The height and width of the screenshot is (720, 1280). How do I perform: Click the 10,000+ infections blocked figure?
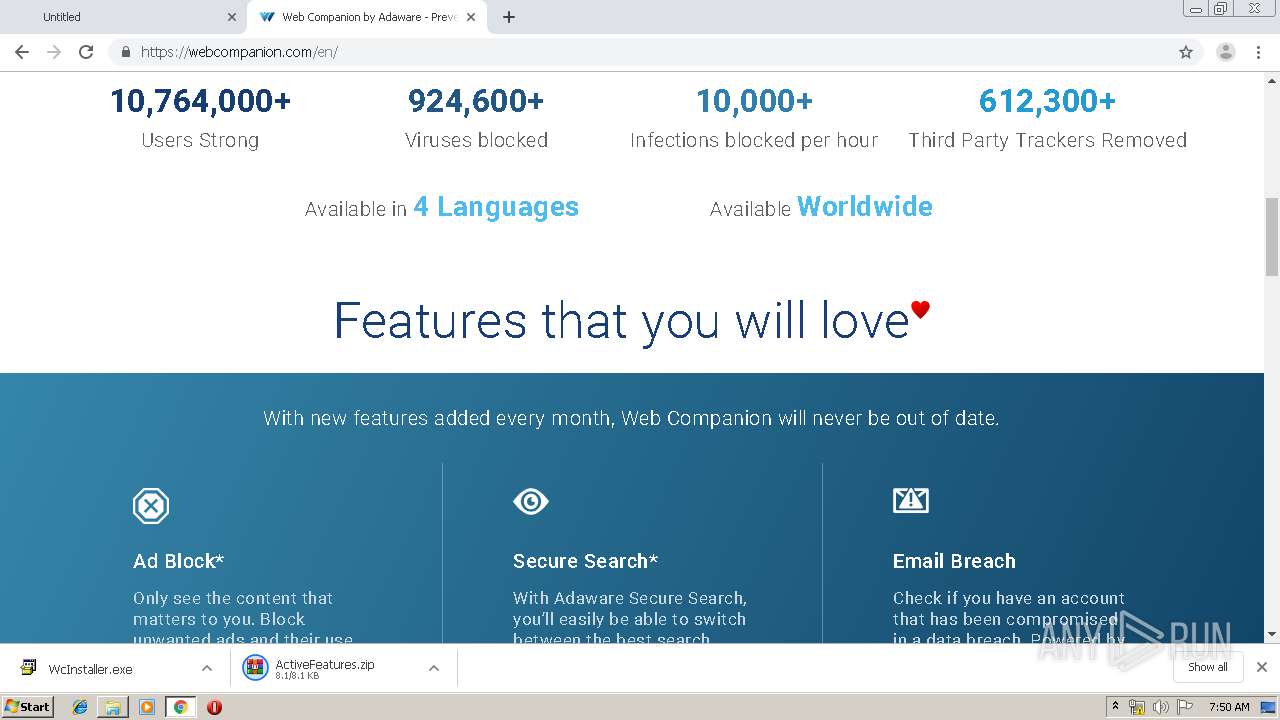754,100
